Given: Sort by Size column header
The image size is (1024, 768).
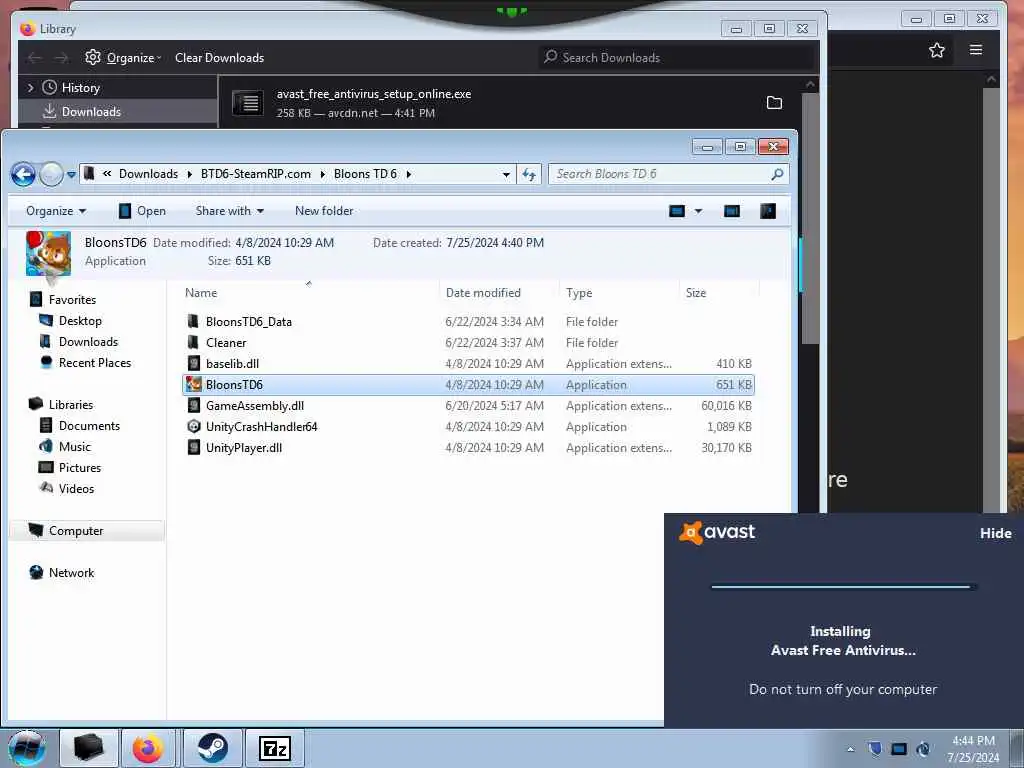Looking at the screenshot, I should pyautogui.click(x=696, y=293).
